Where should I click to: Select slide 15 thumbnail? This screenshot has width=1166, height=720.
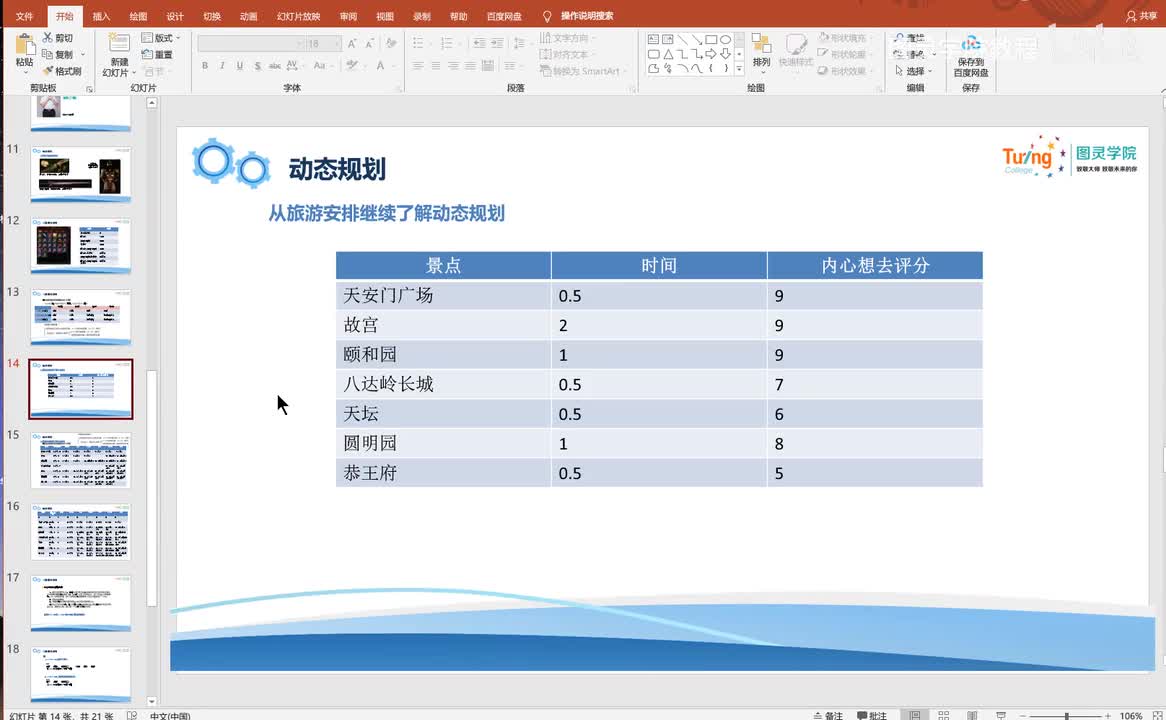(x=80, y=460)
